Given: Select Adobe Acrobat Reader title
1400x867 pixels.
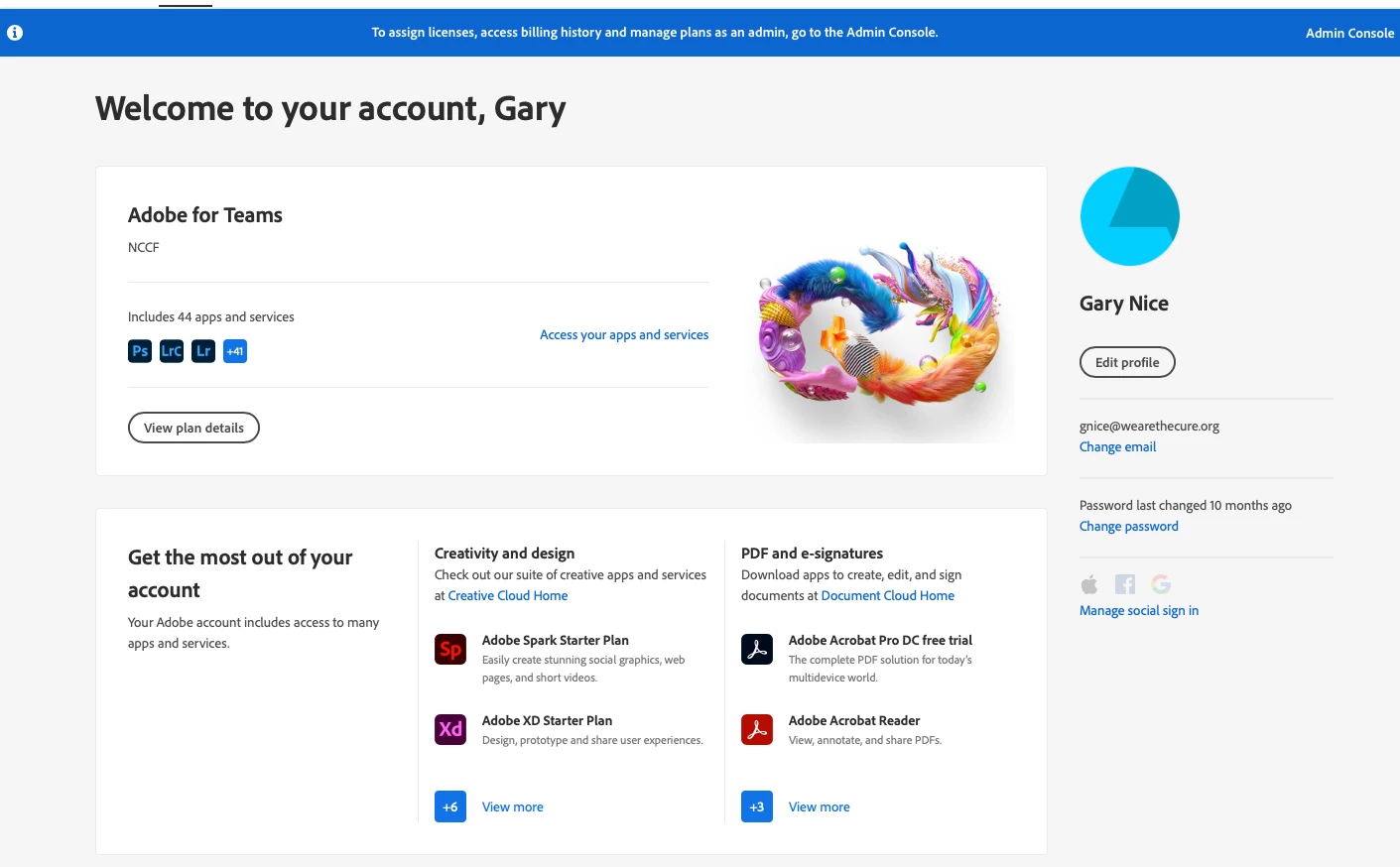Looking at the screenshot, I should coord(854,721).
